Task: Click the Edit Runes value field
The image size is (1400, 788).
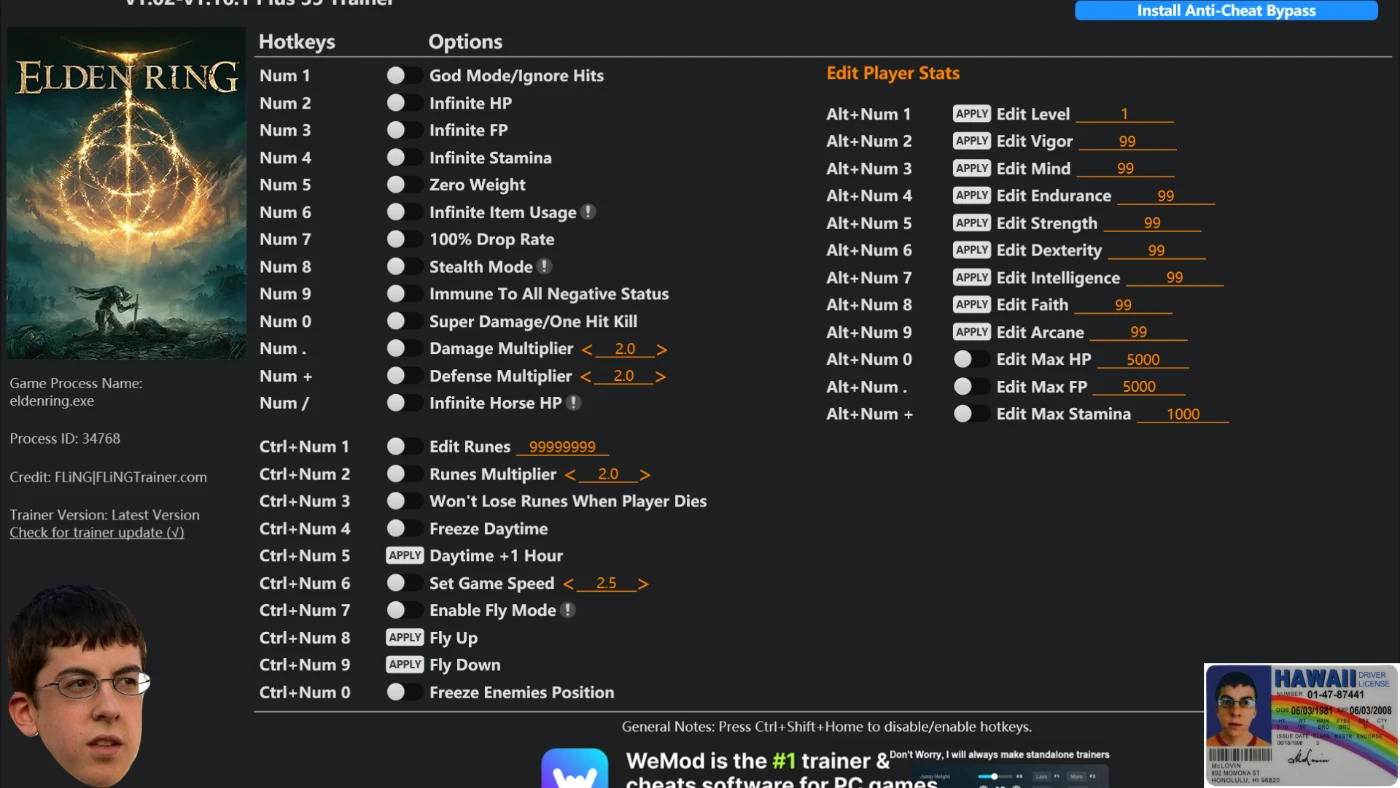Action: [x=562, y=447]
